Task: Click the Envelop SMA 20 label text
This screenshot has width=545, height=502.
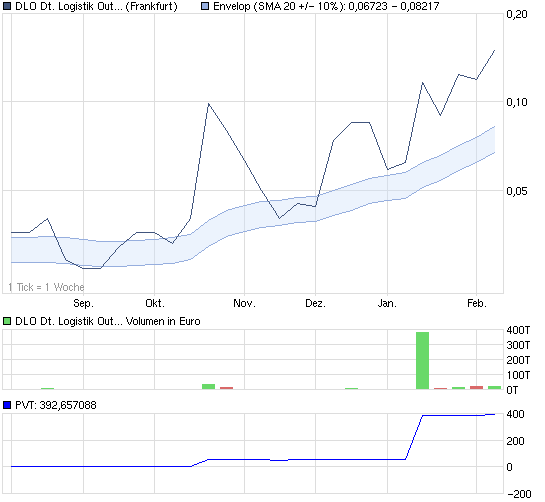Action: (326, 6)
